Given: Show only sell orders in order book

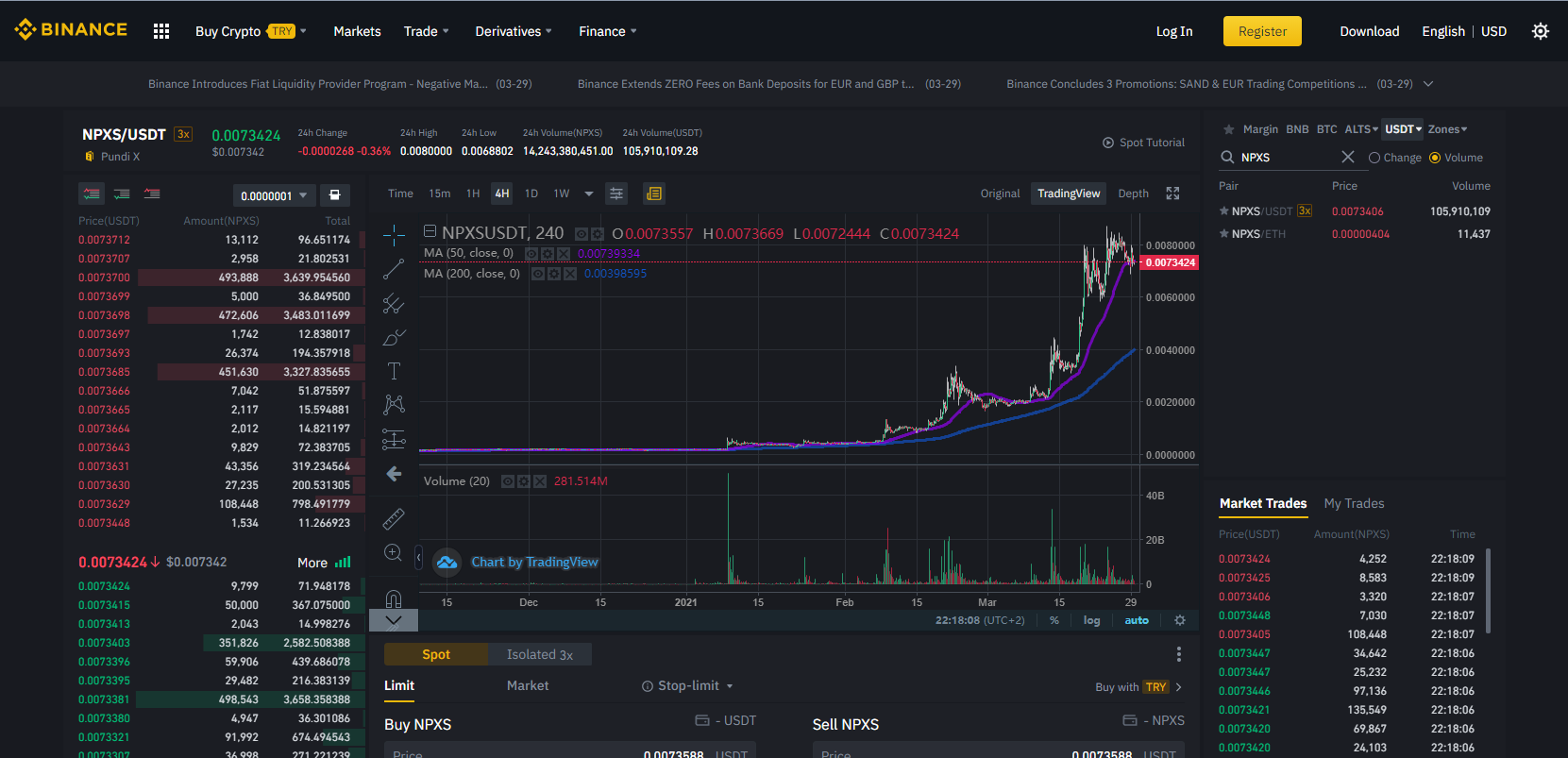Looking at the screenshot, I should click(x=152, y=194).
